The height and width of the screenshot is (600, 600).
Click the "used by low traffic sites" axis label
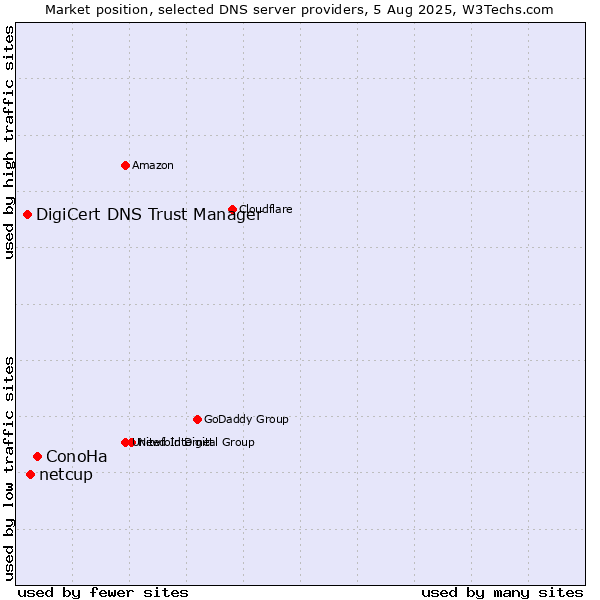click(8, 469)
